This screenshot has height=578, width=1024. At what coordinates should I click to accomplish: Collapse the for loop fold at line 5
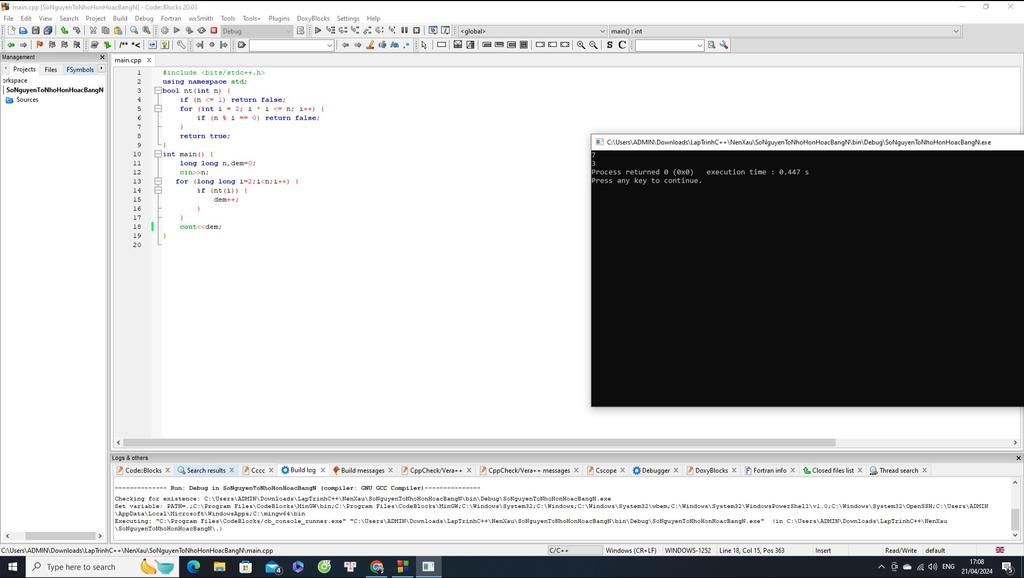pos(158,109)
